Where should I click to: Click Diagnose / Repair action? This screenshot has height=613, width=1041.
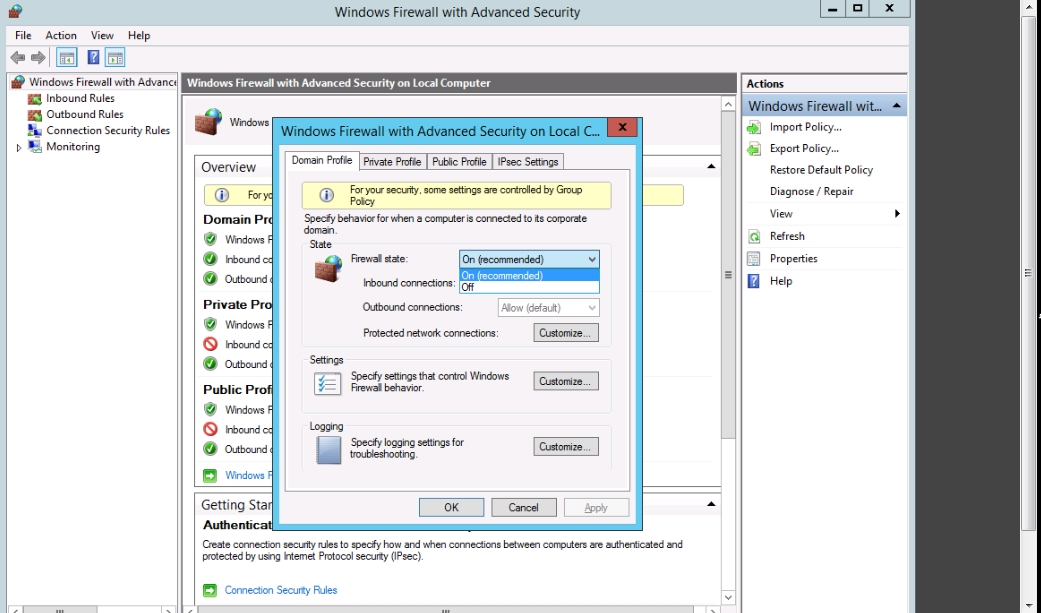pyautogui.click(x=811, y=191)
